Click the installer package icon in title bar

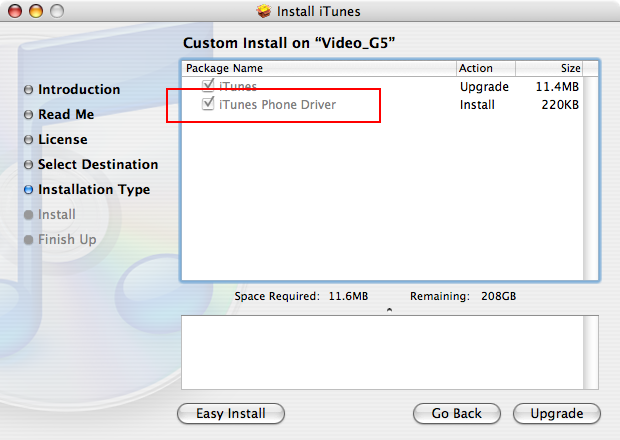(x=263, y=11)
